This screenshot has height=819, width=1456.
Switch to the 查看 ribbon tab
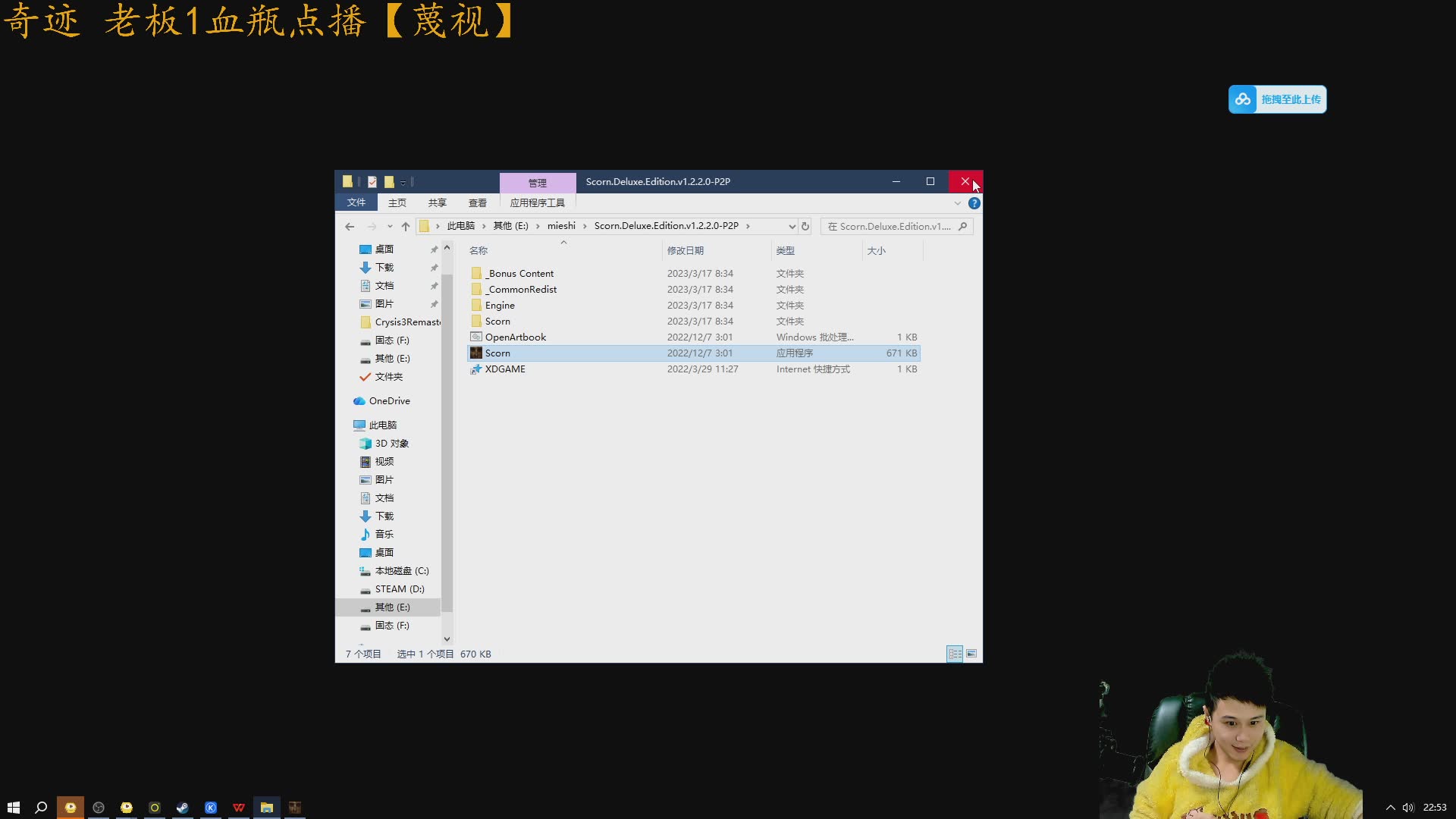477,202
